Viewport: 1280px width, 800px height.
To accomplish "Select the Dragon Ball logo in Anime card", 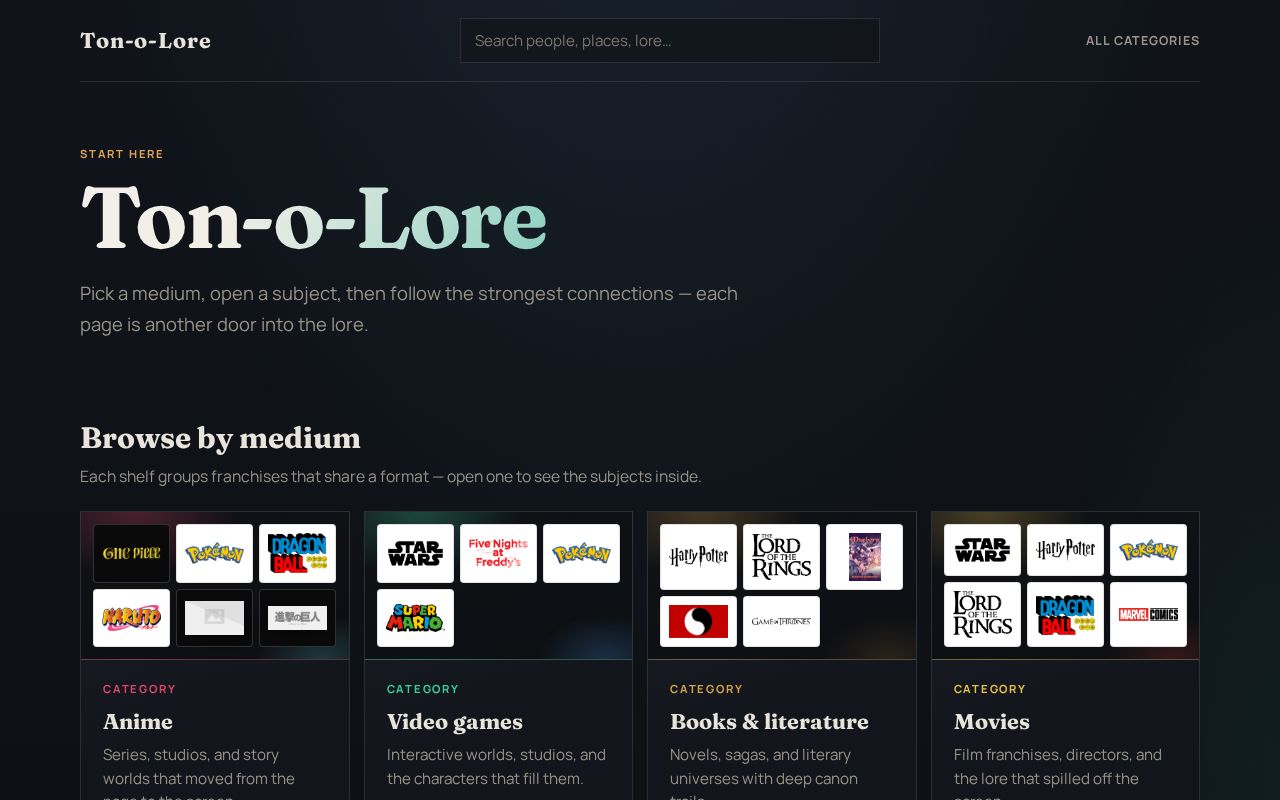I will (x=298, y=553).
